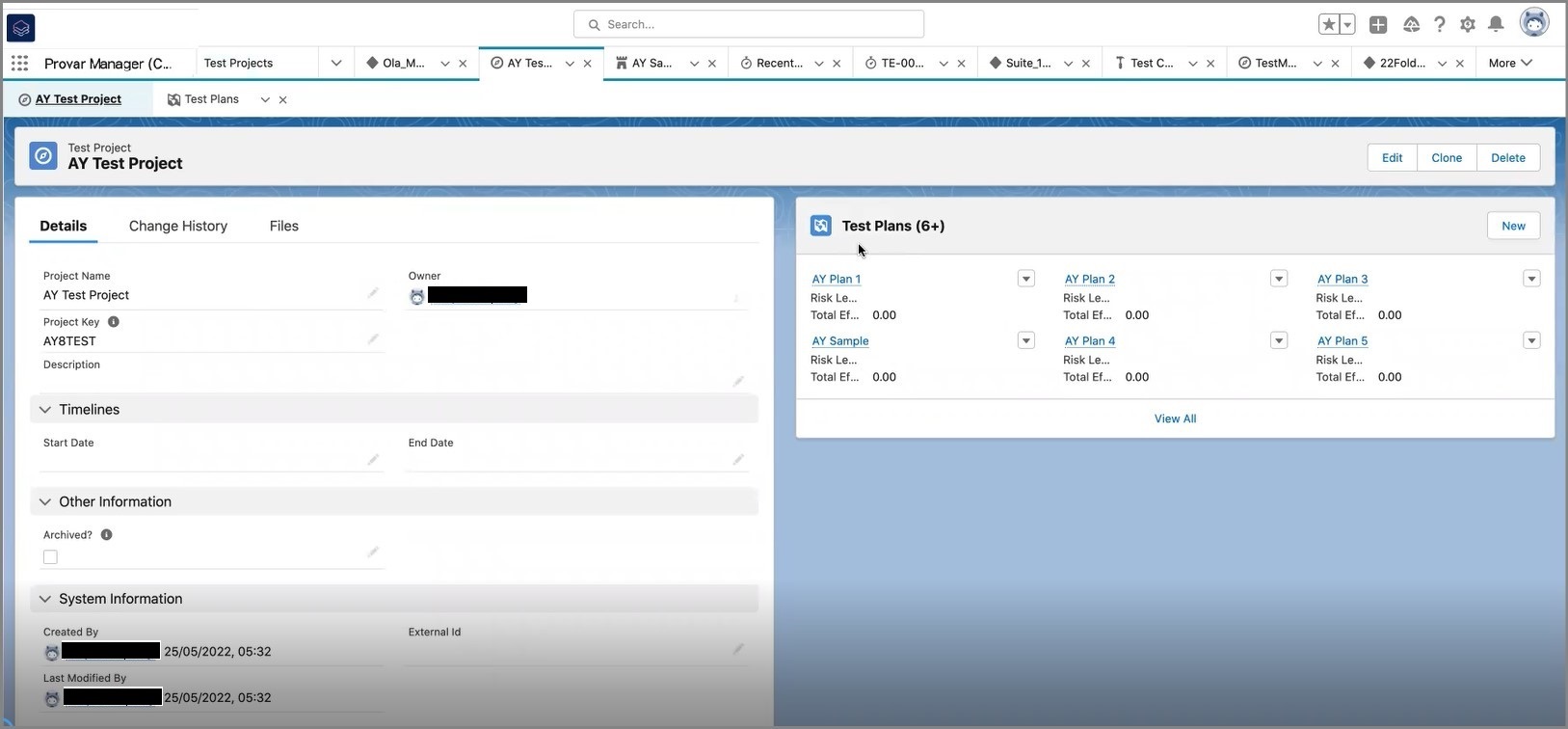Open dropdown for the AY Tes... tab
Viewport: 1568px width, 729px height.
click(x=570, y=64)
